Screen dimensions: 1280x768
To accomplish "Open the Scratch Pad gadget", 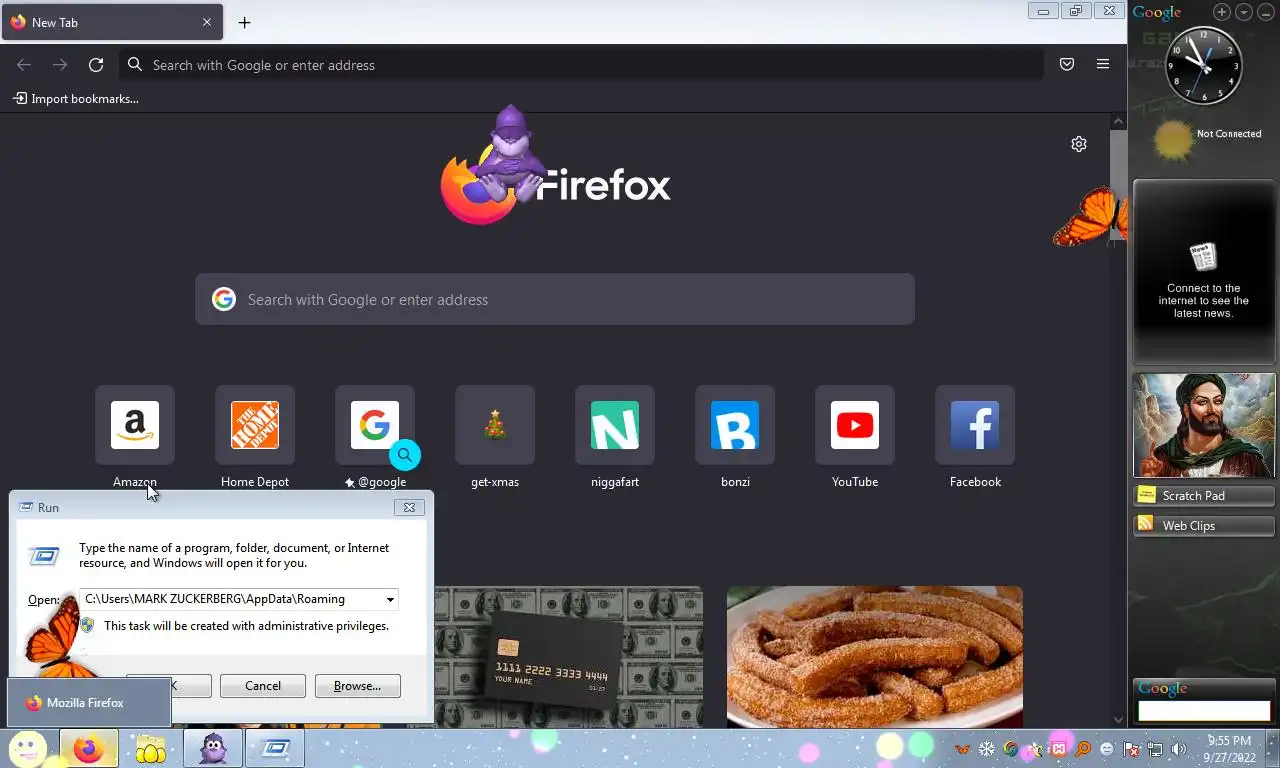I will pos(1204,495).
